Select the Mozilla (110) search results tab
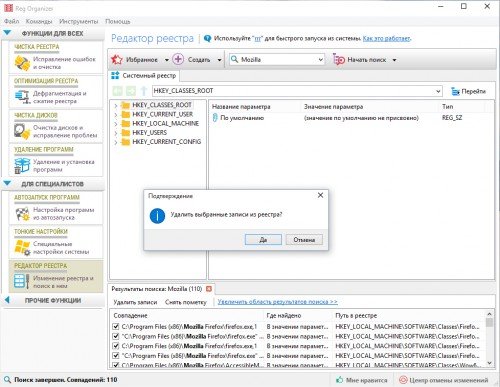Screen dimensions: 500x387 click(162, 289)
